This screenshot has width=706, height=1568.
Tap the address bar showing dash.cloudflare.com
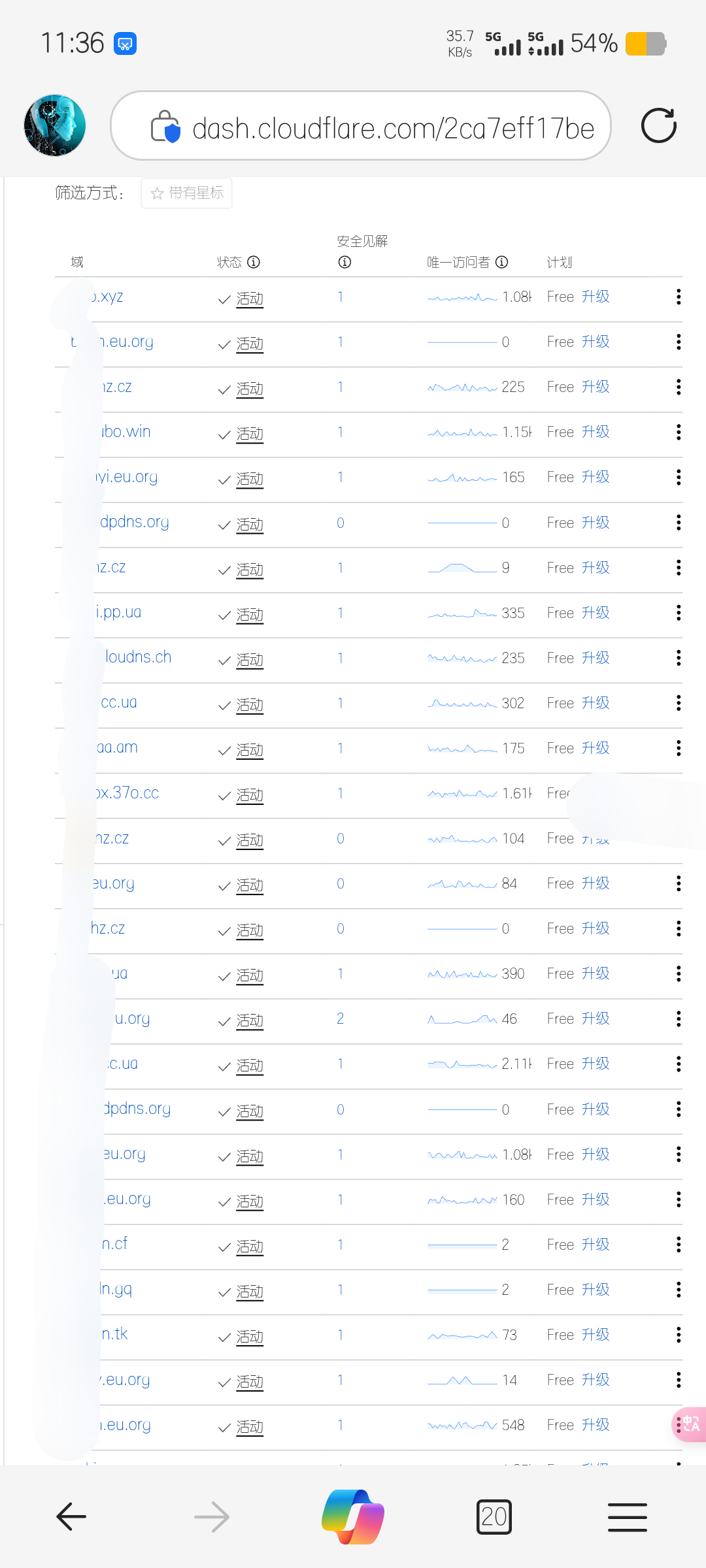[x=392, y=128]
